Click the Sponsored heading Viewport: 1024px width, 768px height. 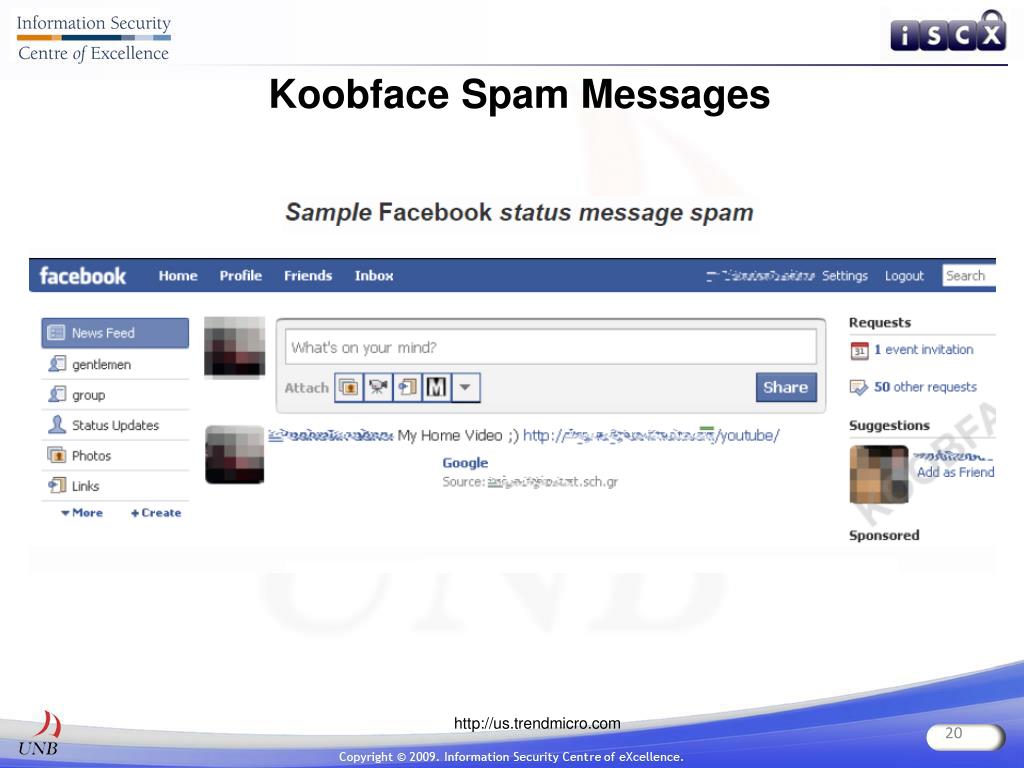click(884, 536)
